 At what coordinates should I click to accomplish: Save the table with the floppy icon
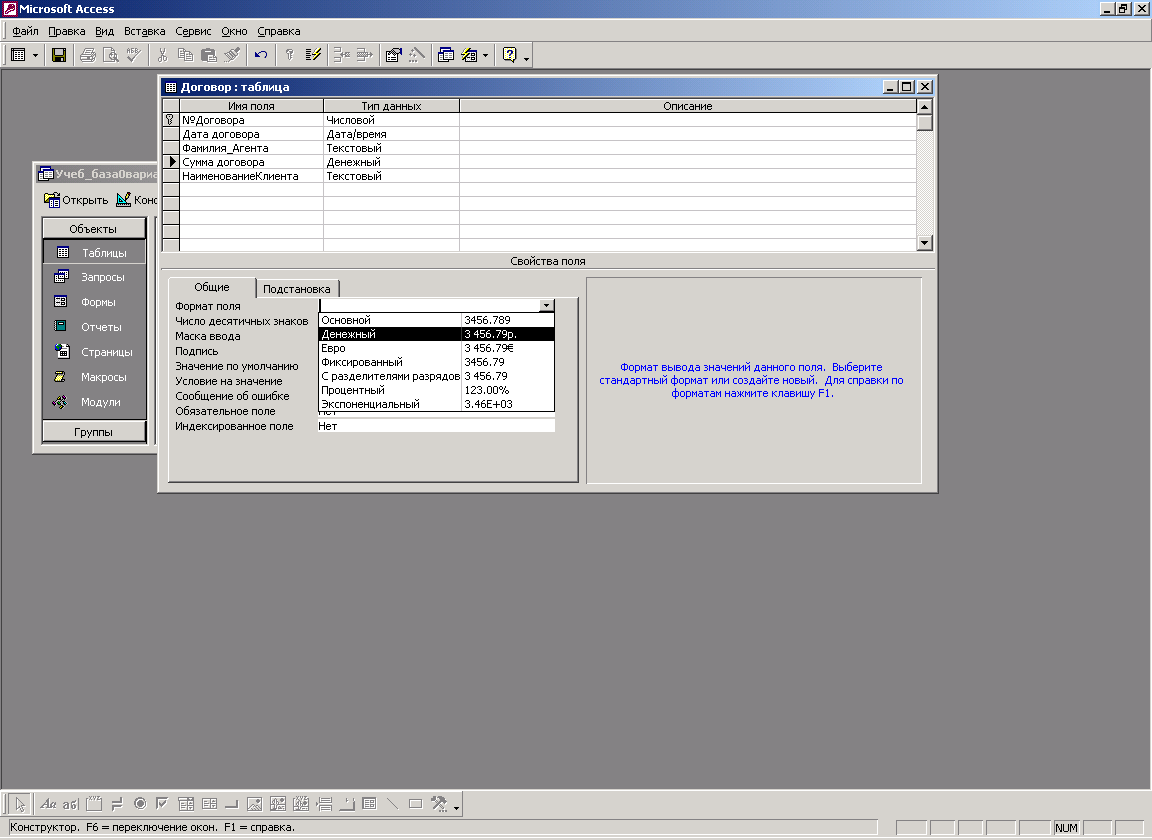[x=59, y=55]
